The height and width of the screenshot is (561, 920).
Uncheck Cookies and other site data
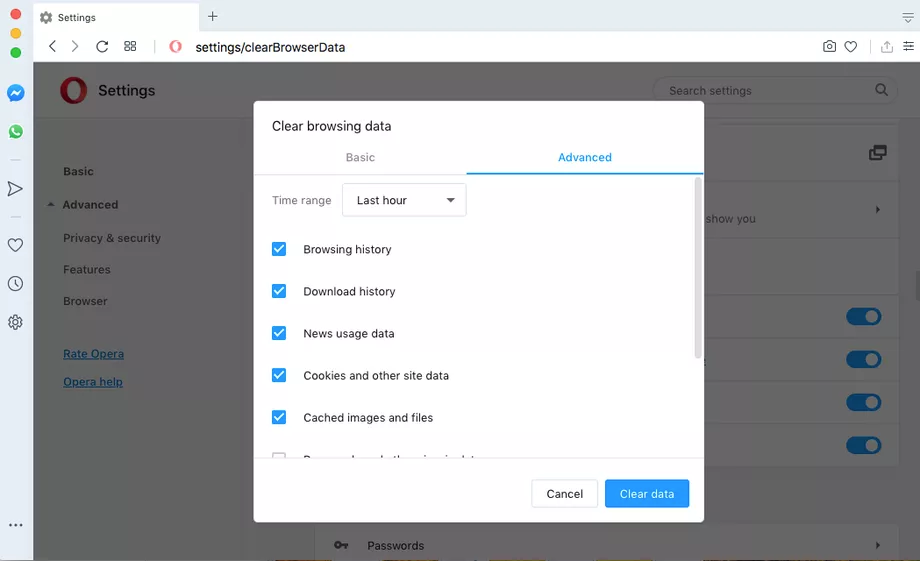click(279, 375)
